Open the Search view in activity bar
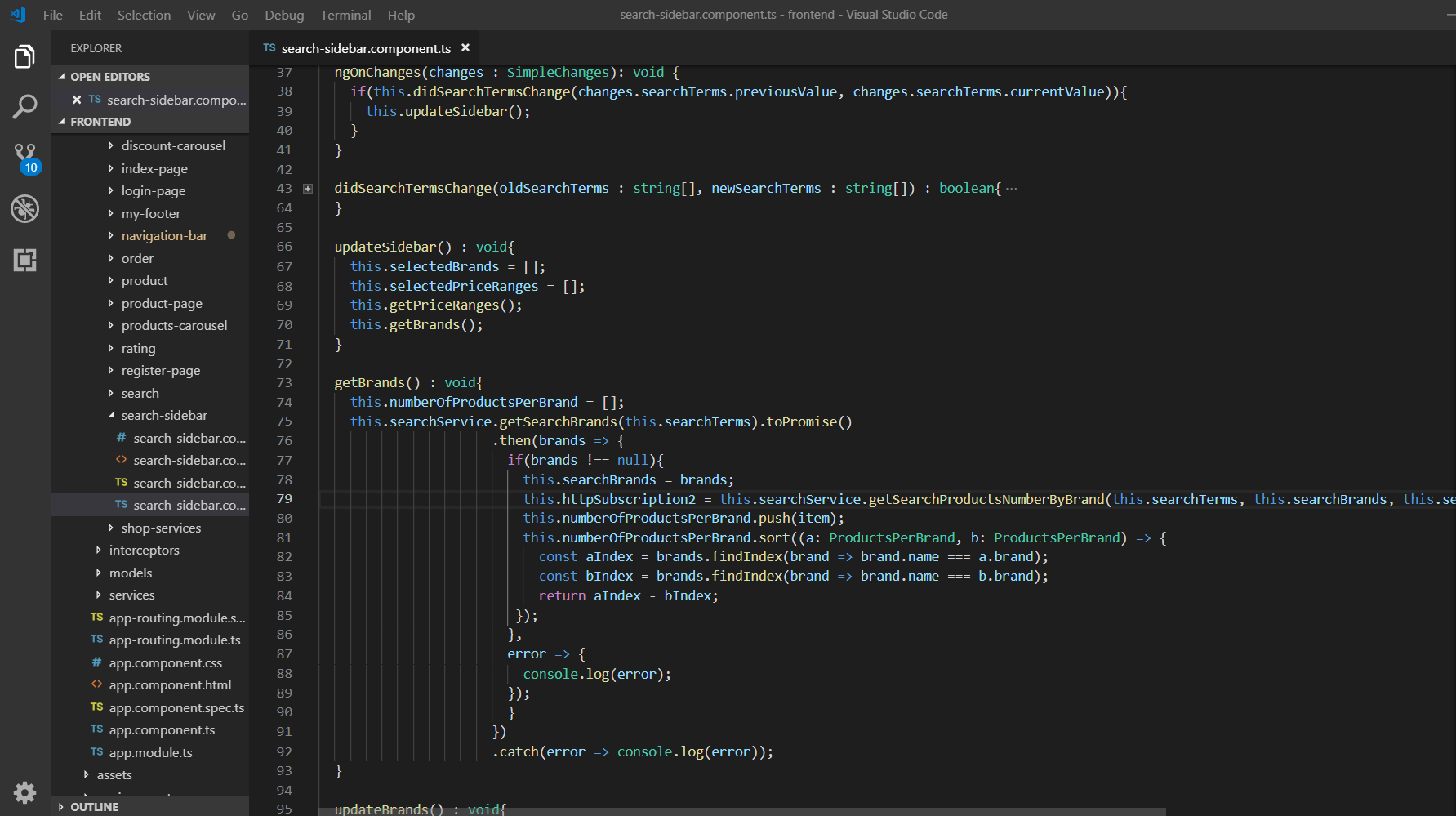Viewport: 1456px width, 816px height. tap(24, 106)
